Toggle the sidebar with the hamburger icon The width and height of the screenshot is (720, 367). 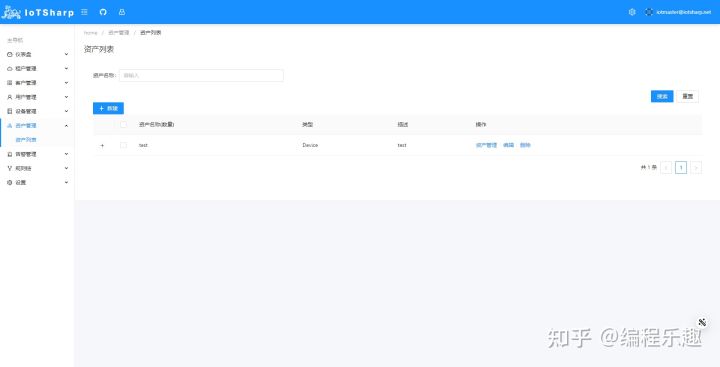click(x=84, y=12)
